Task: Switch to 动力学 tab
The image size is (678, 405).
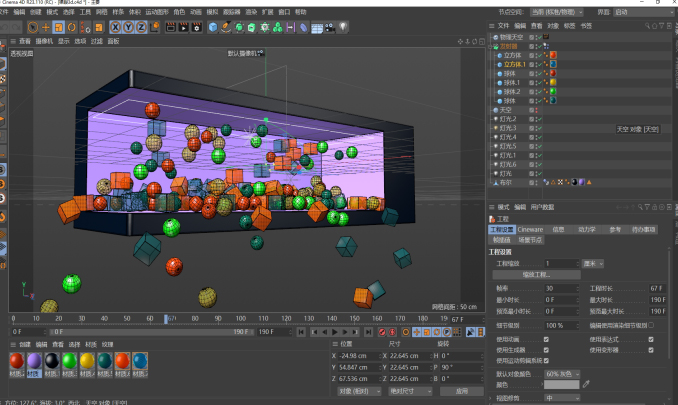Action: 587,230
